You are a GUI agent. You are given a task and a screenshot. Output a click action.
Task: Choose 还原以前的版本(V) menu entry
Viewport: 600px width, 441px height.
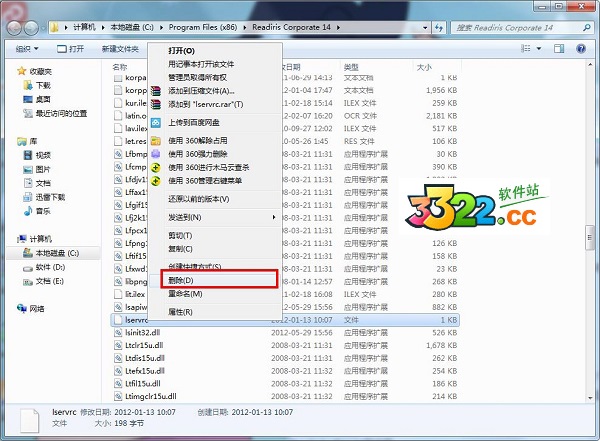pyautogui.click(x=215, y=199)
